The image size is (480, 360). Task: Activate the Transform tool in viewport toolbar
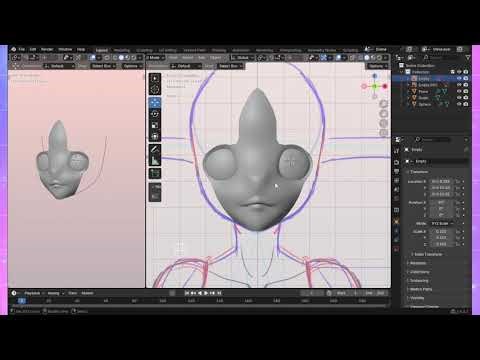click(155, 136)
